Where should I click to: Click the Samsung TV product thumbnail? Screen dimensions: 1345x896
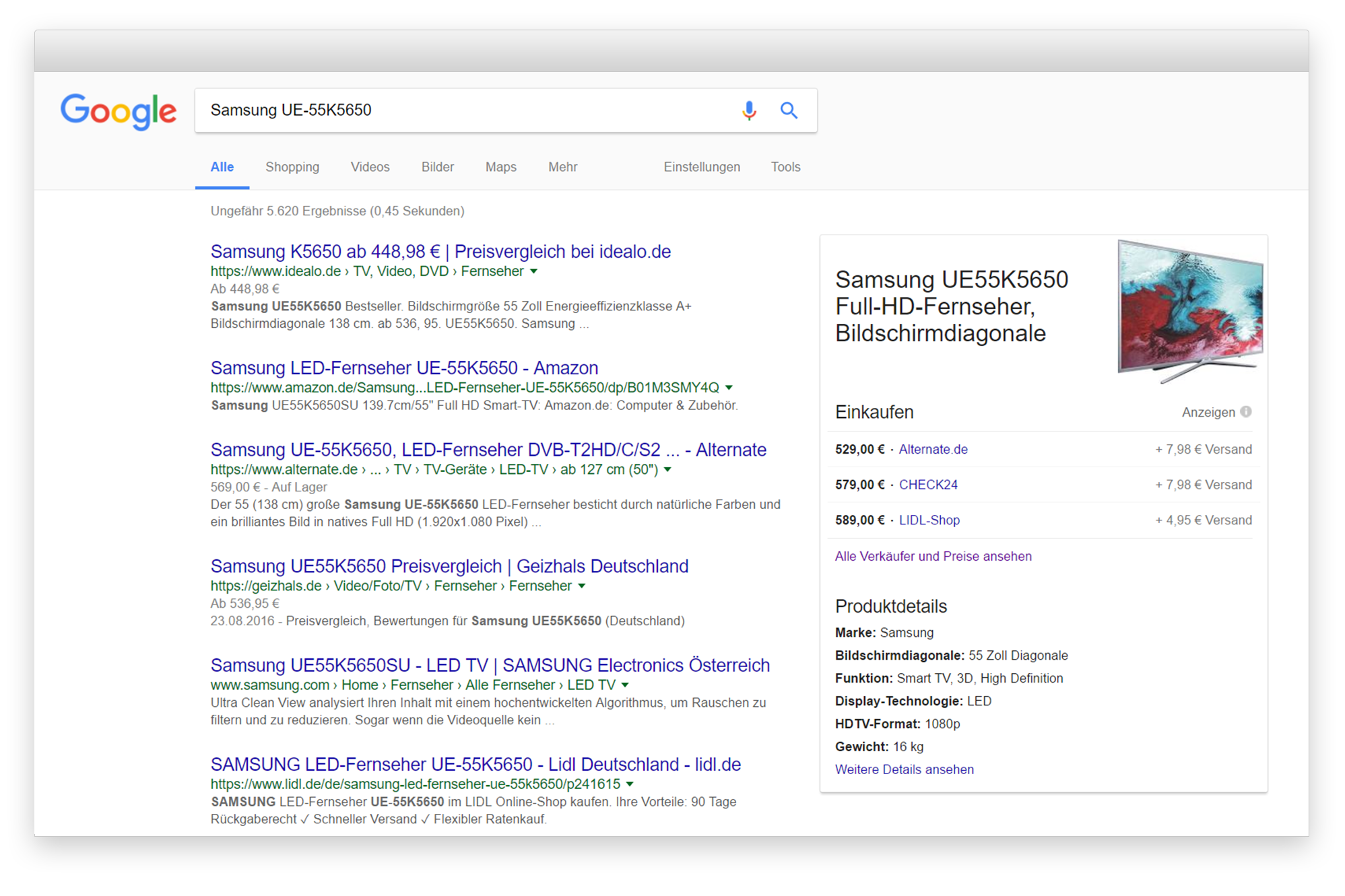coord(1189,310)
